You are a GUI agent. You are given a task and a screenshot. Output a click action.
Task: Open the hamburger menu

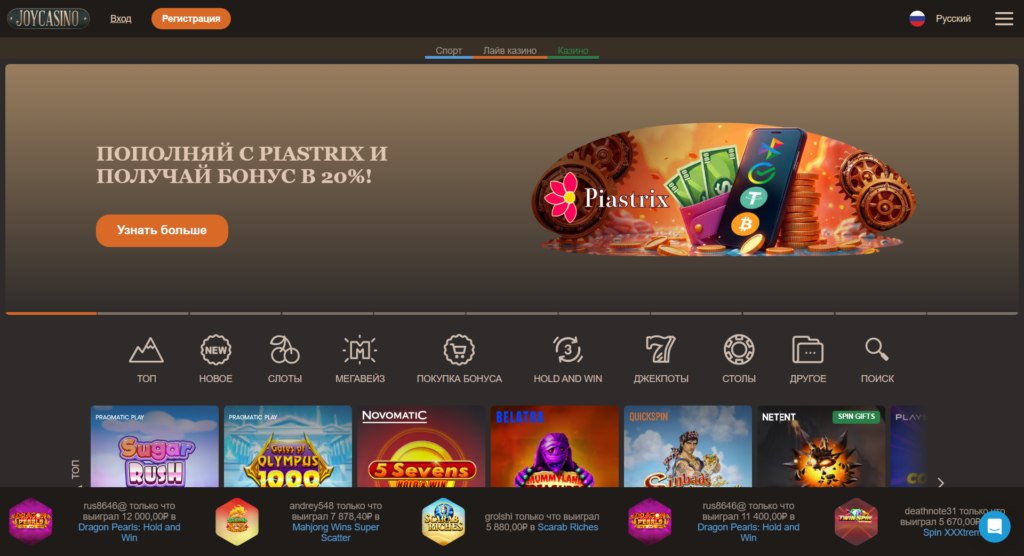(x=1004, y=18)
